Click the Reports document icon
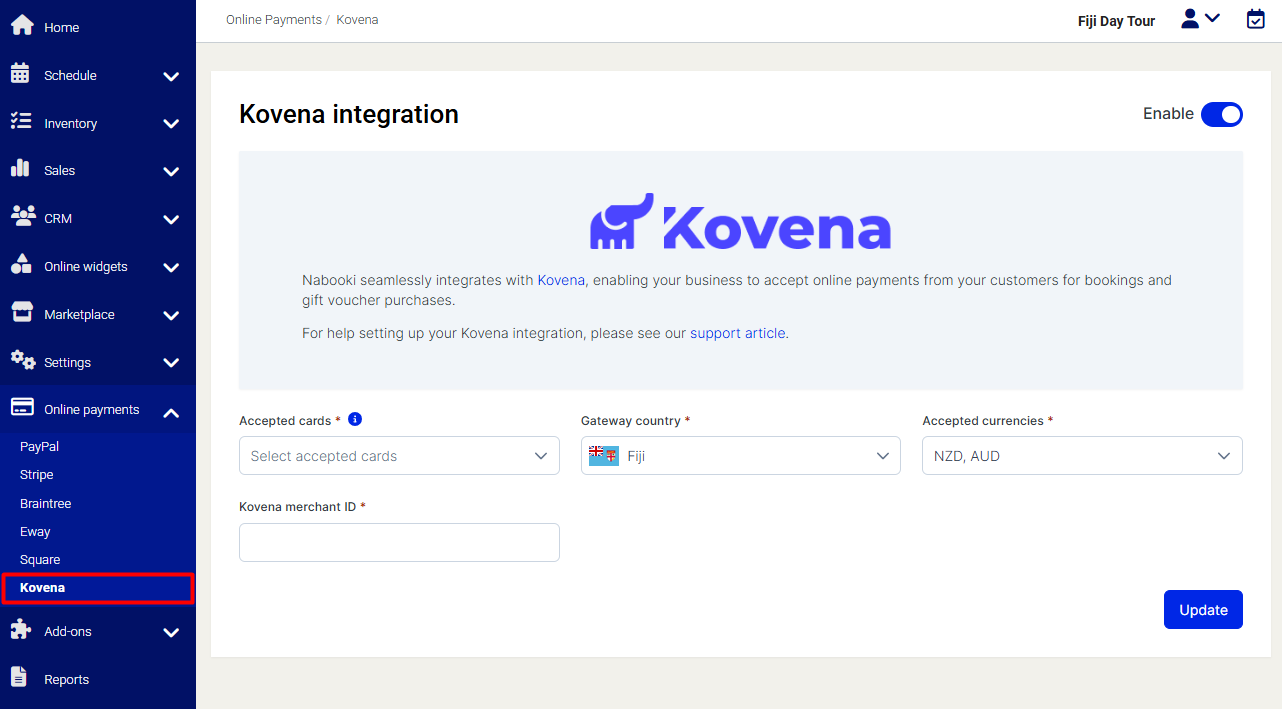This screenshot has width=1282, height=709. (19, 677)
